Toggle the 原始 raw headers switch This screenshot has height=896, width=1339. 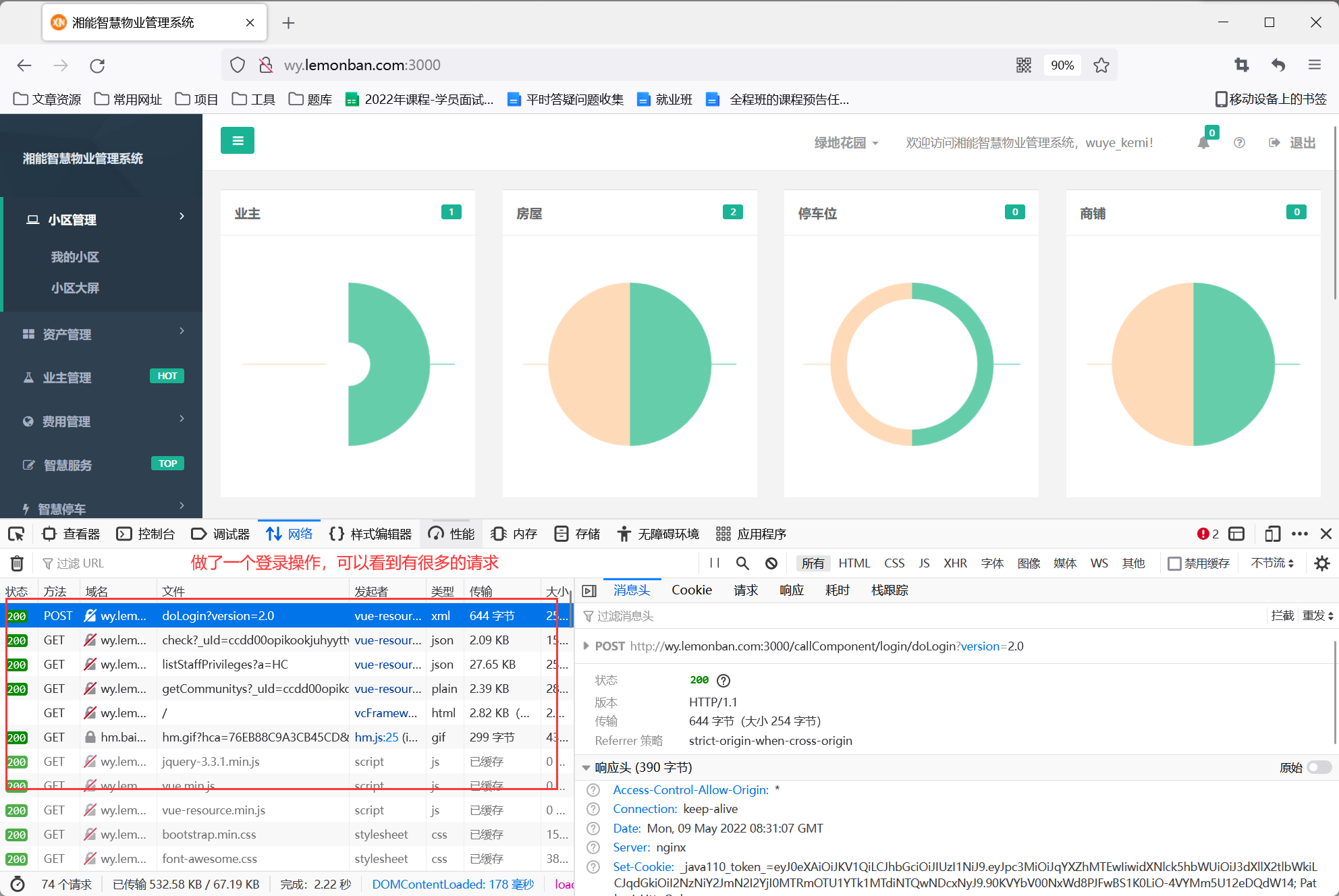(x=1319, y=768)
